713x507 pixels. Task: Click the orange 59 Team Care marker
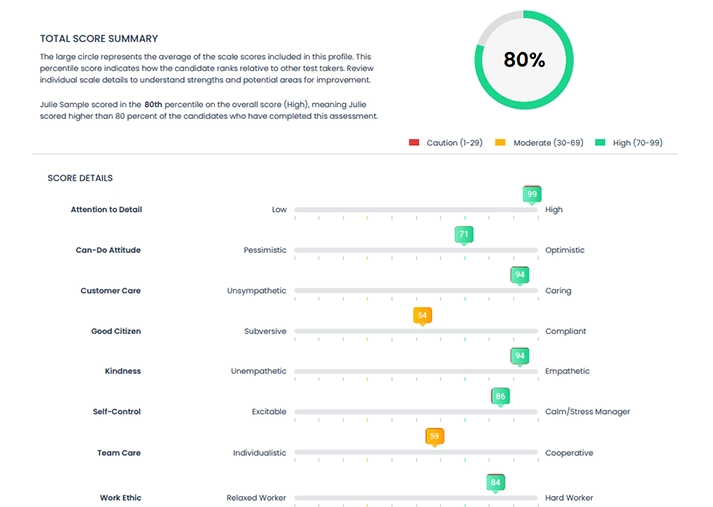tap(434, 437)
